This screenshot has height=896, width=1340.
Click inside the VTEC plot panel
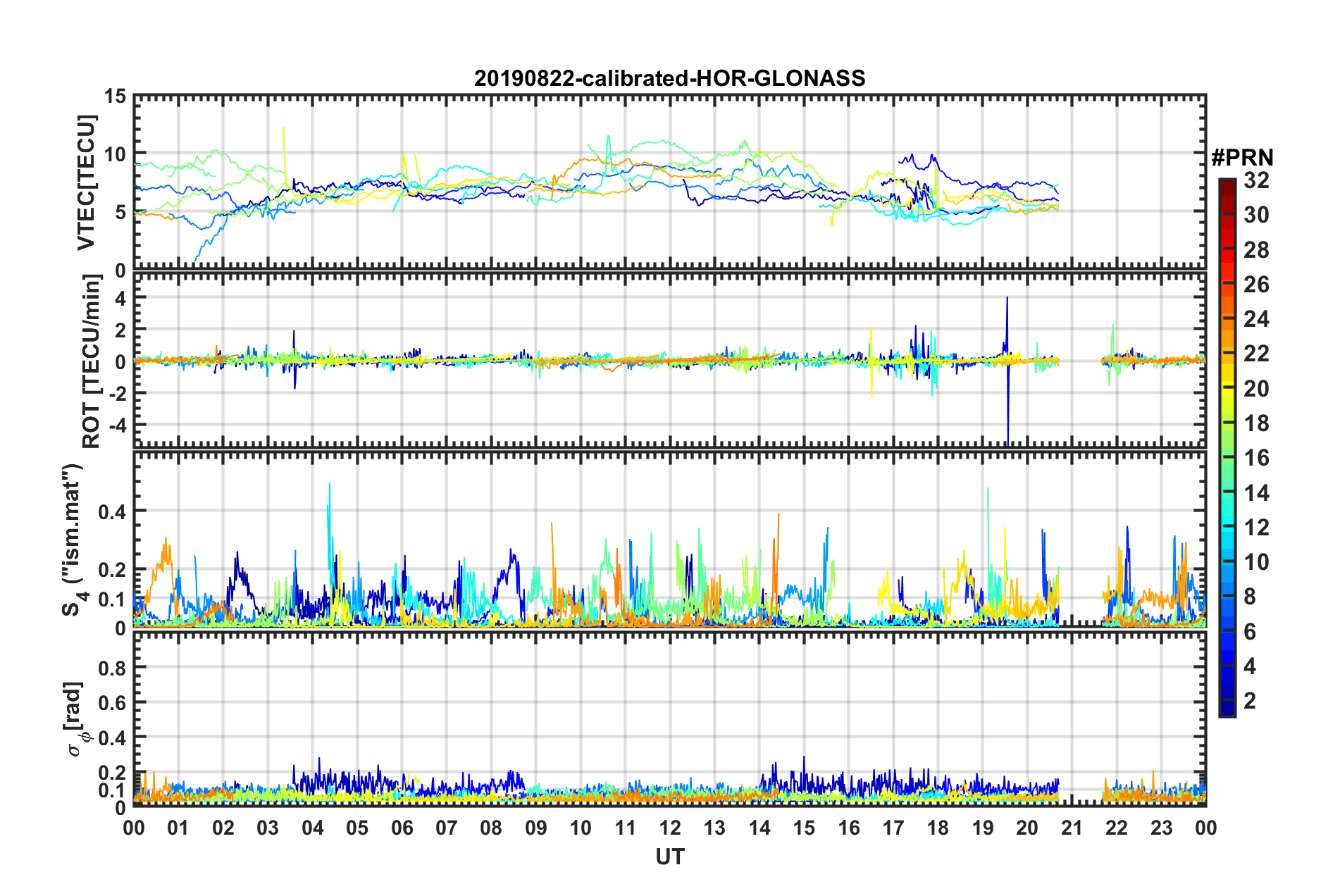(670, 182)
